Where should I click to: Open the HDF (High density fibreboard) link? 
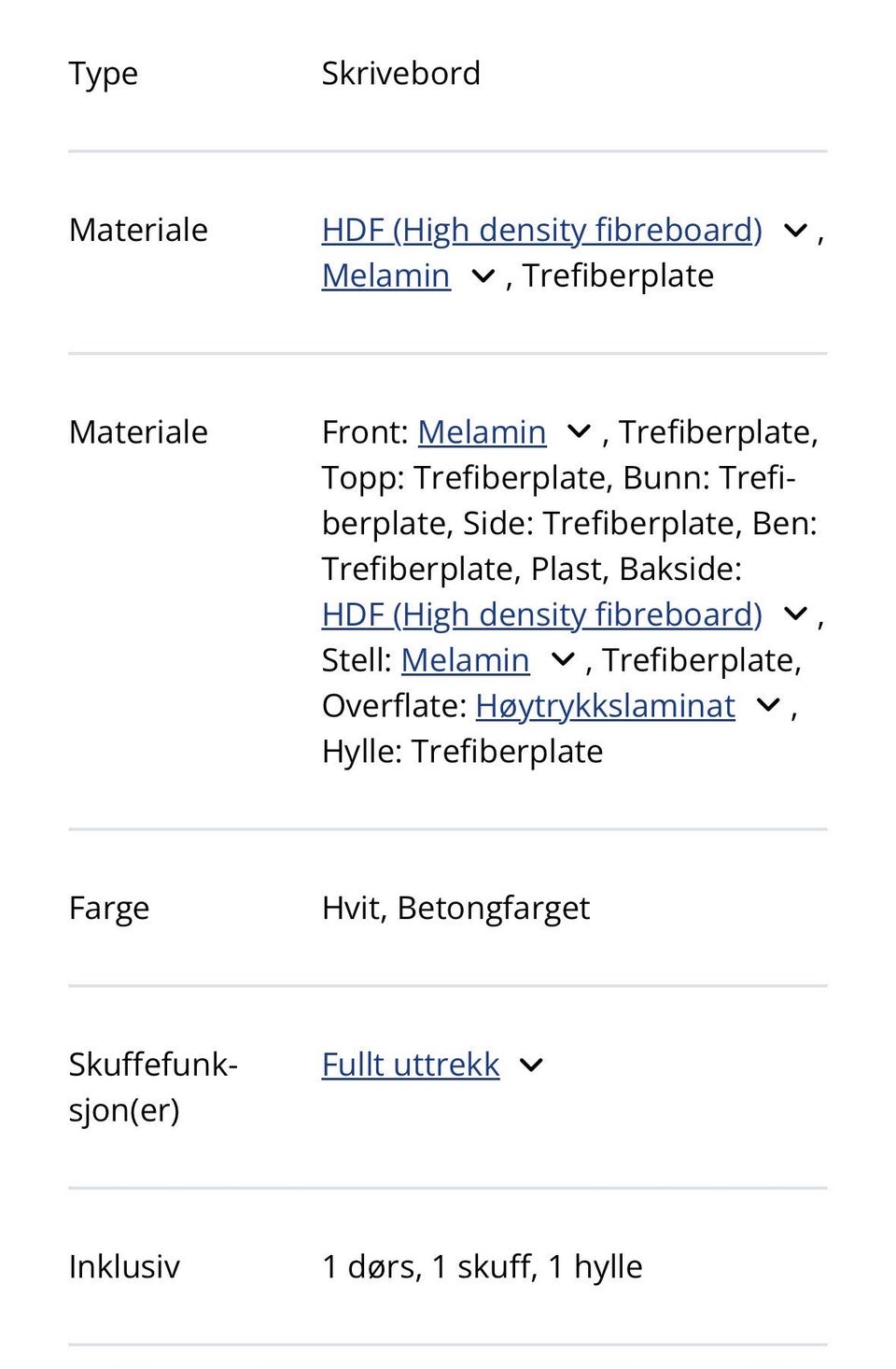point(541,229)
